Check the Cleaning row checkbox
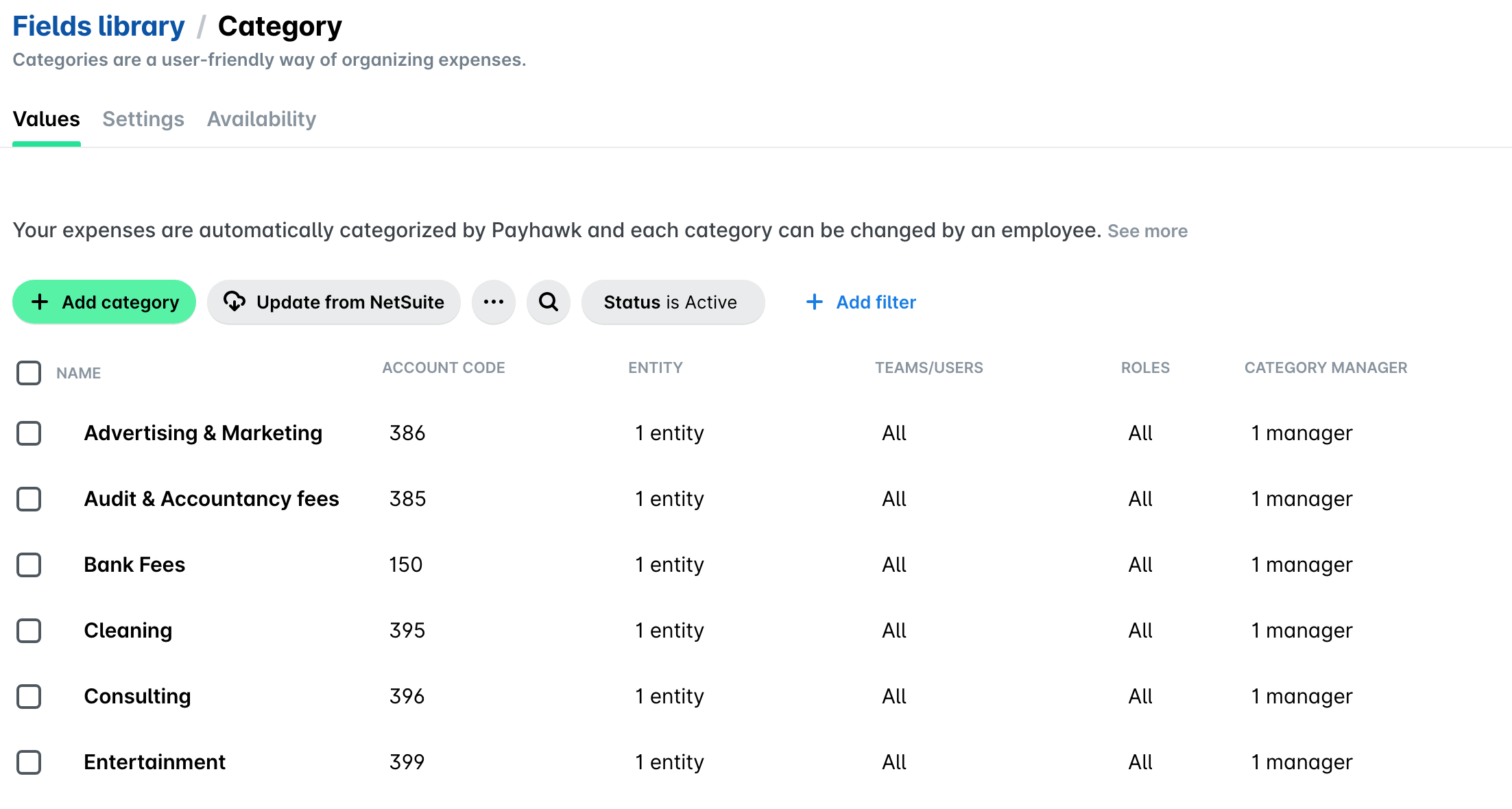The height and width of the screenshot is (809, 1512). 29,631
